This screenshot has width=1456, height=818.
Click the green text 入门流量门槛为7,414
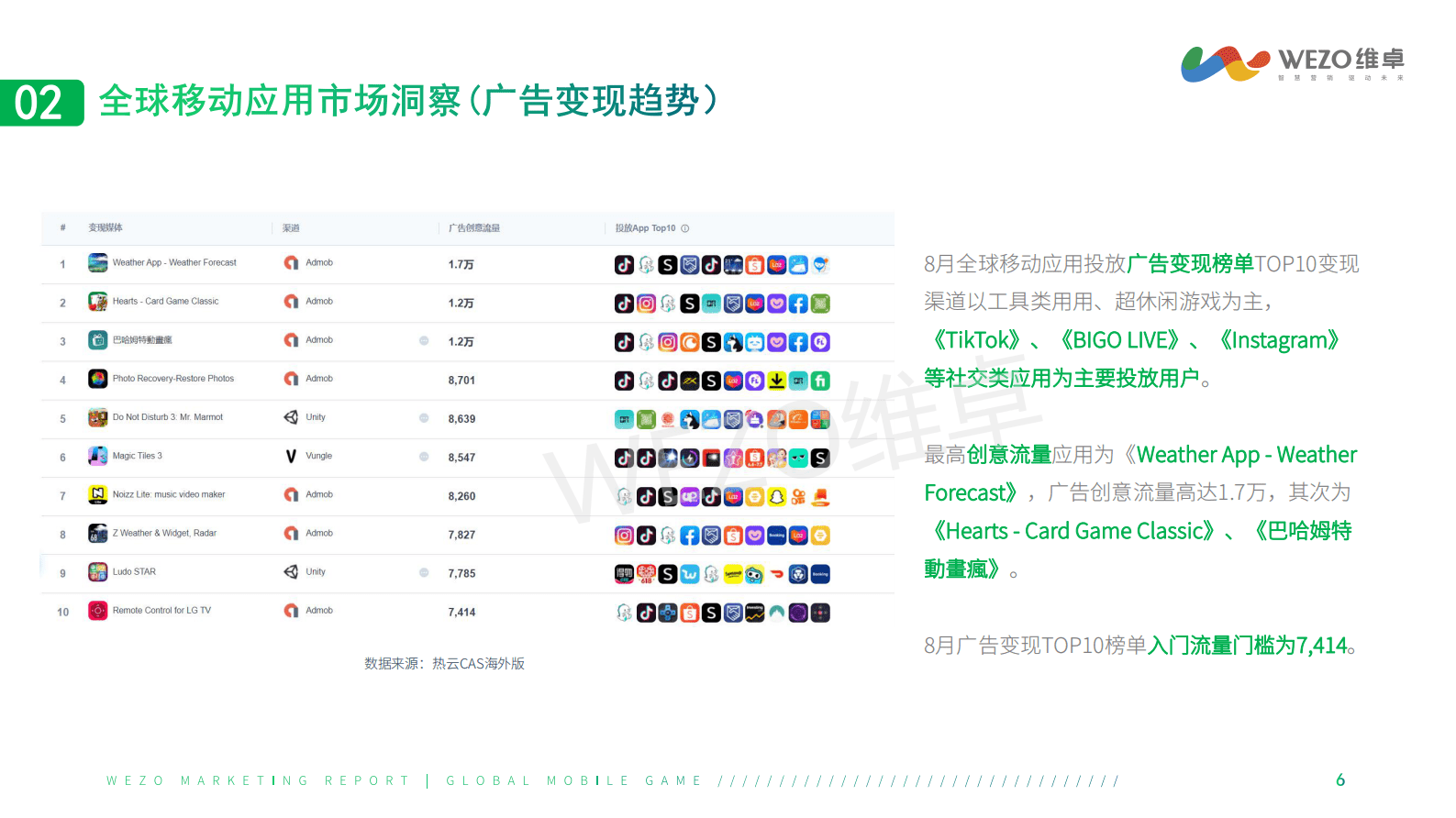1248,646
